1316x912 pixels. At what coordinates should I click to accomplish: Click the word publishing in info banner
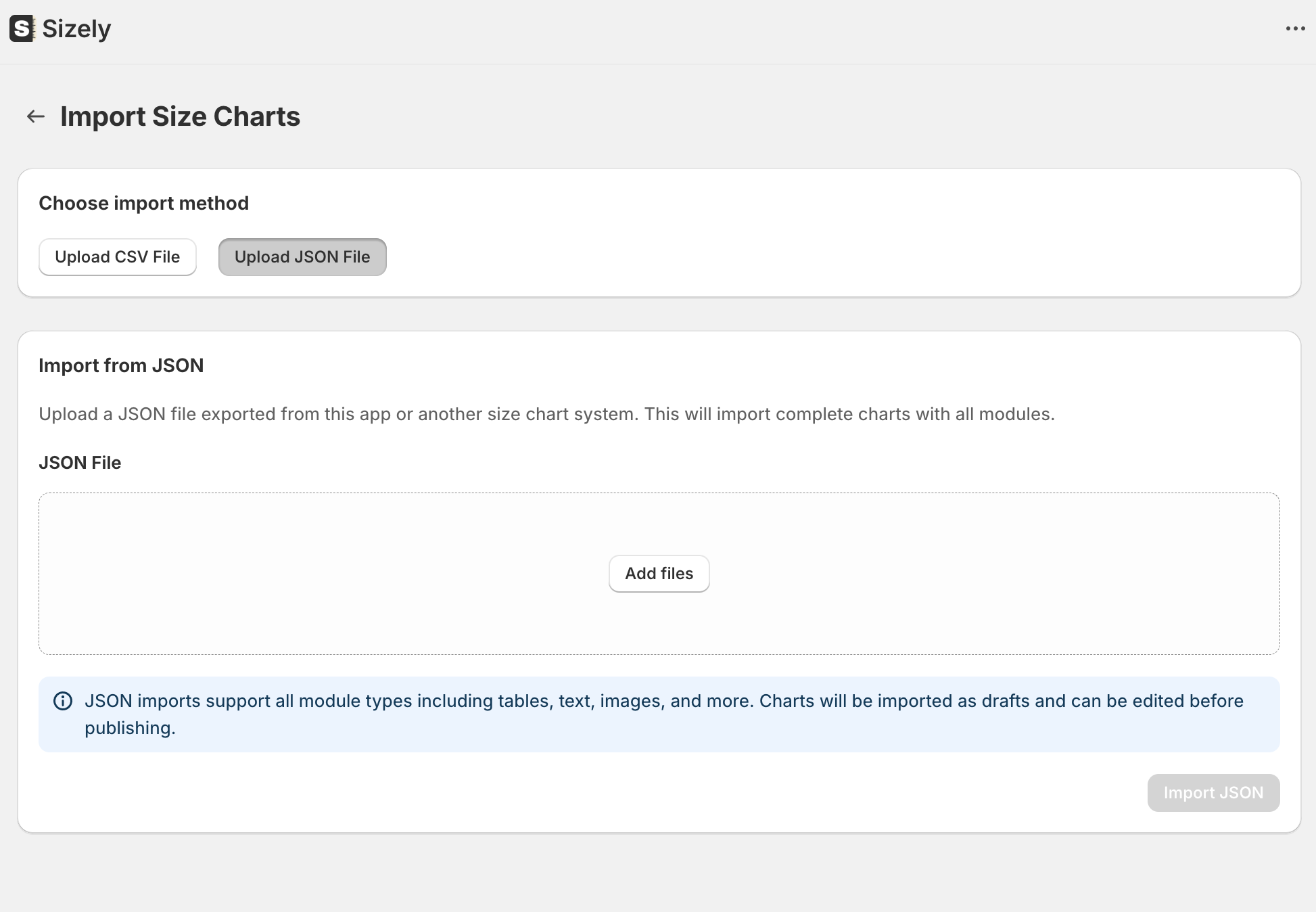[x=129, y=728]
